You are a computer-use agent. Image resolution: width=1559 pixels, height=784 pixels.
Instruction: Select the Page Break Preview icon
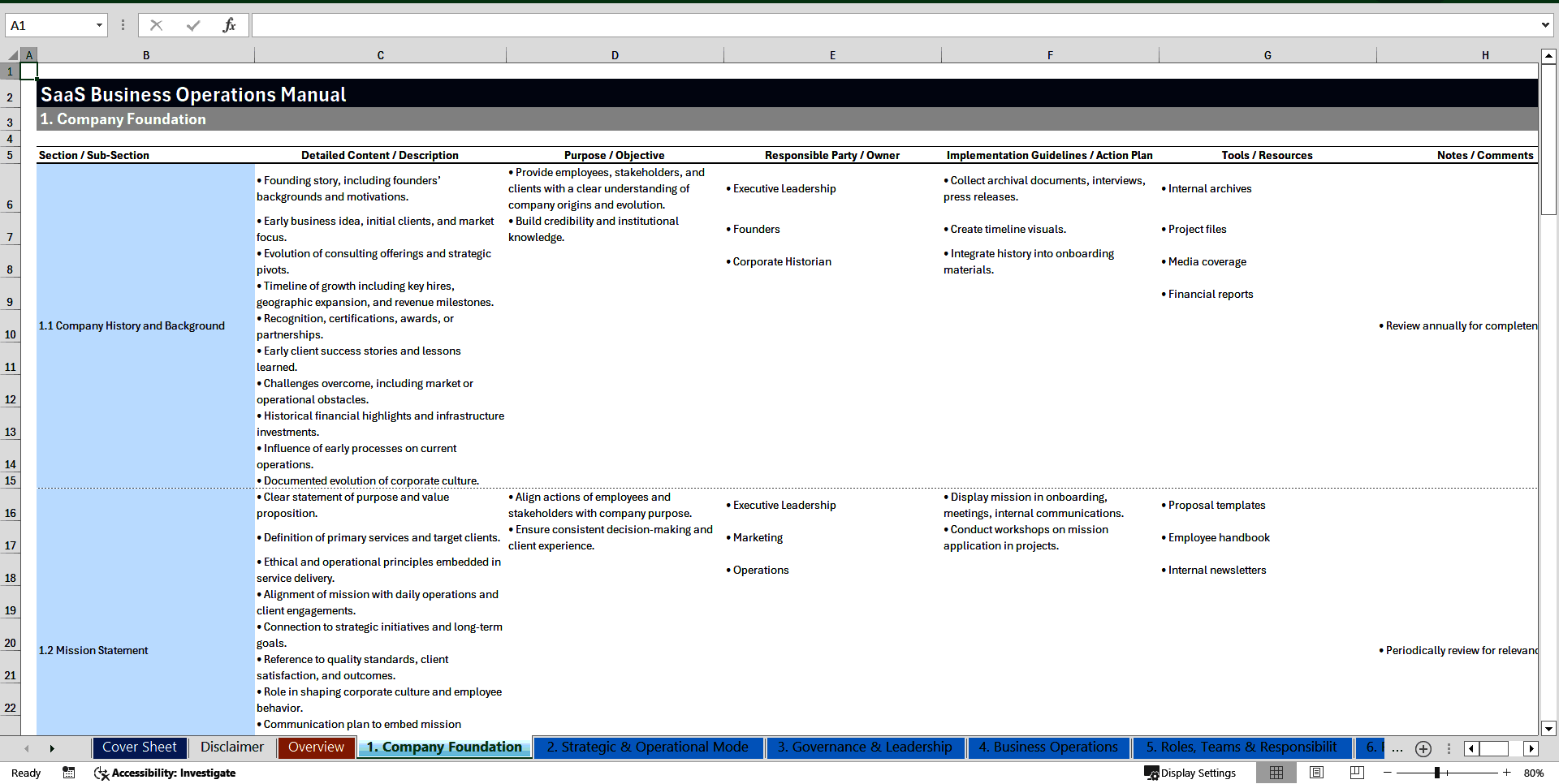(1355, 773)
